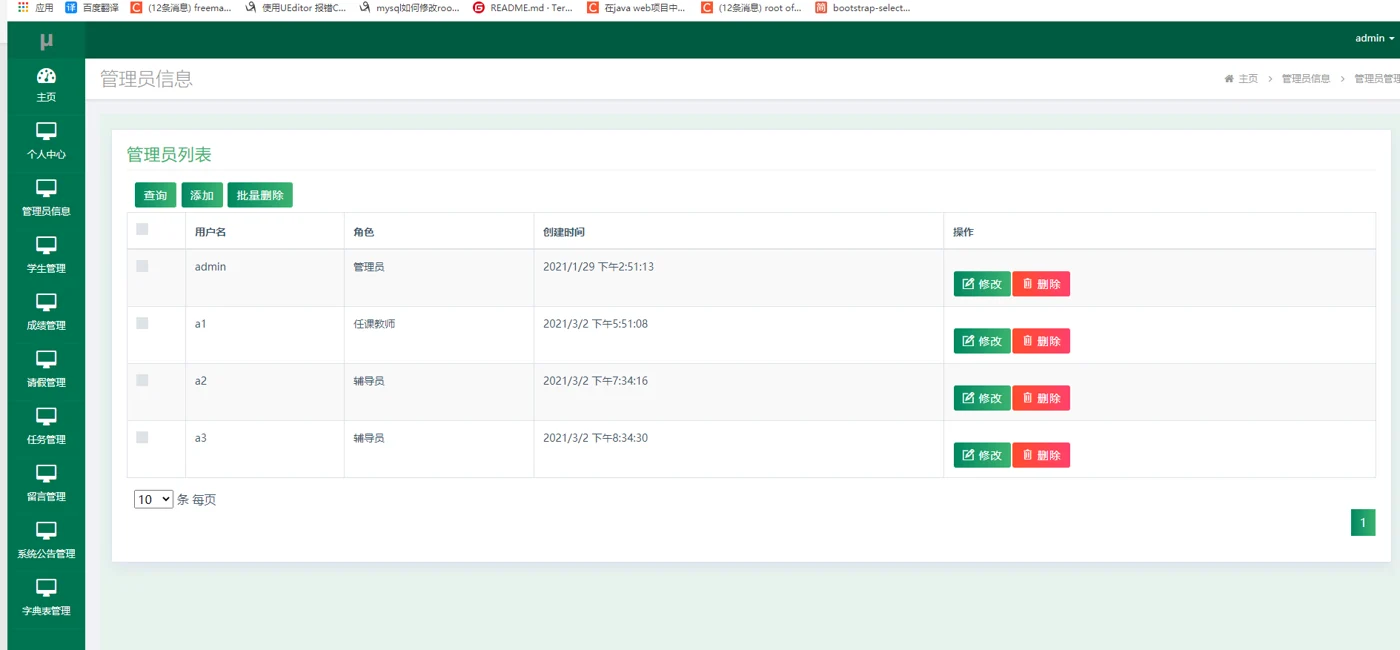
Task: Go to 留言管理 in the sidebar
Action: pyautogui.click(x=46, y=484)
